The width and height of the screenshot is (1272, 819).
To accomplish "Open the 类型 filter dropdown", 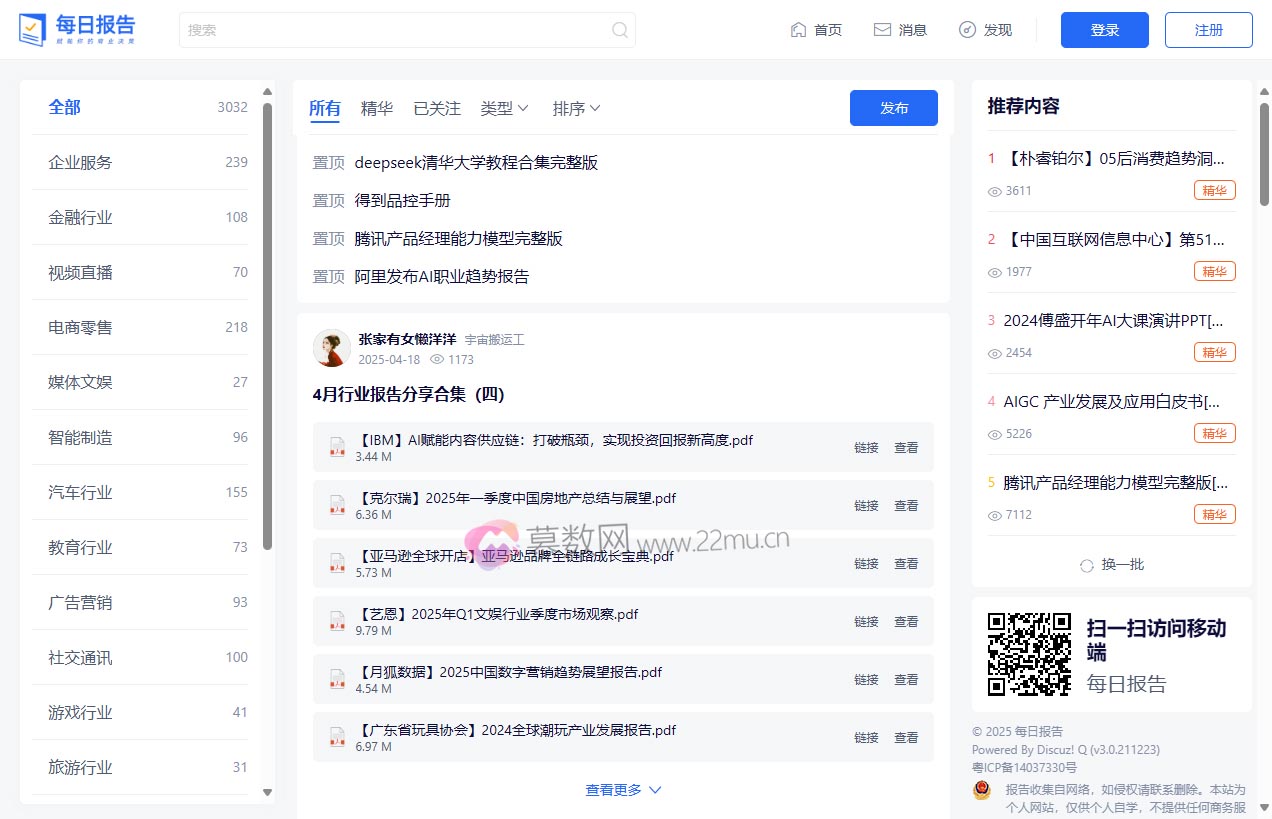I will [x=503, y=109].
